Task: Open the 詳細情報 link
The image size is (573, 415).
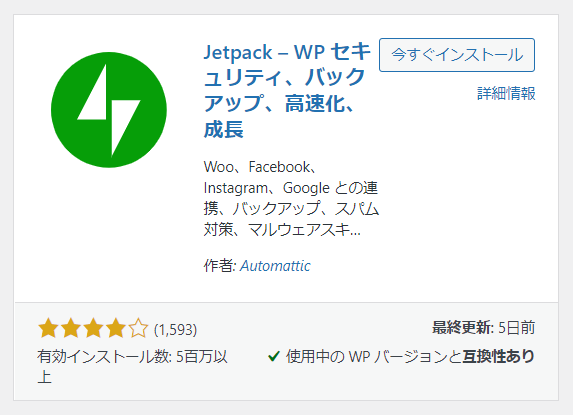Action: (506, 94)
